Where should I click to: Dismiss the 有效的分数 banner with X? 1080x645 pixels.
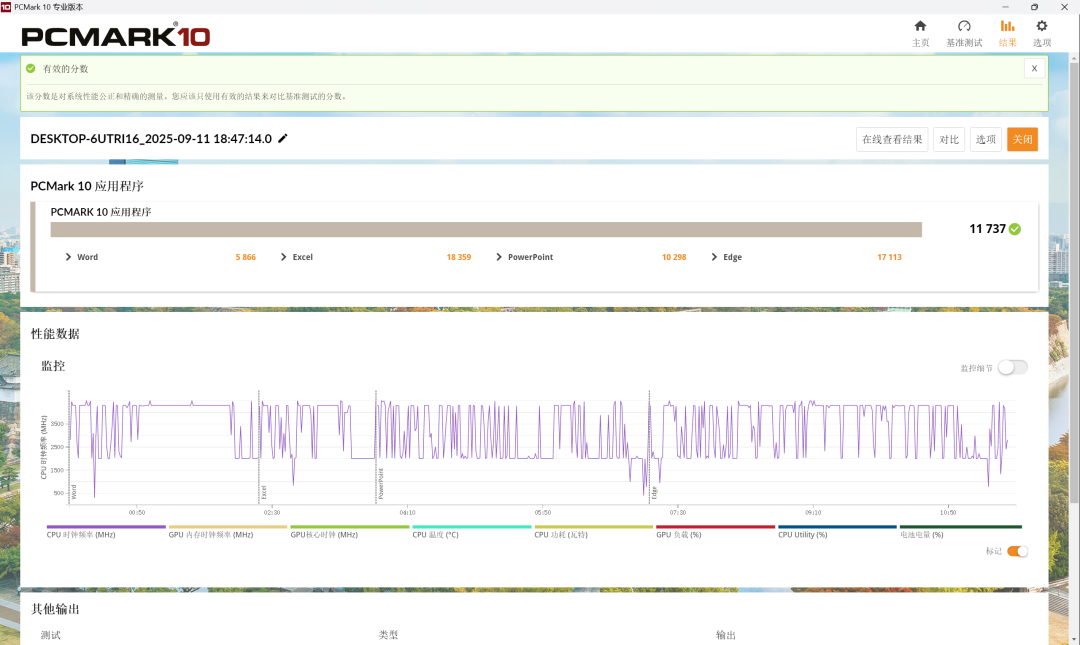(x=1034, y=68)
